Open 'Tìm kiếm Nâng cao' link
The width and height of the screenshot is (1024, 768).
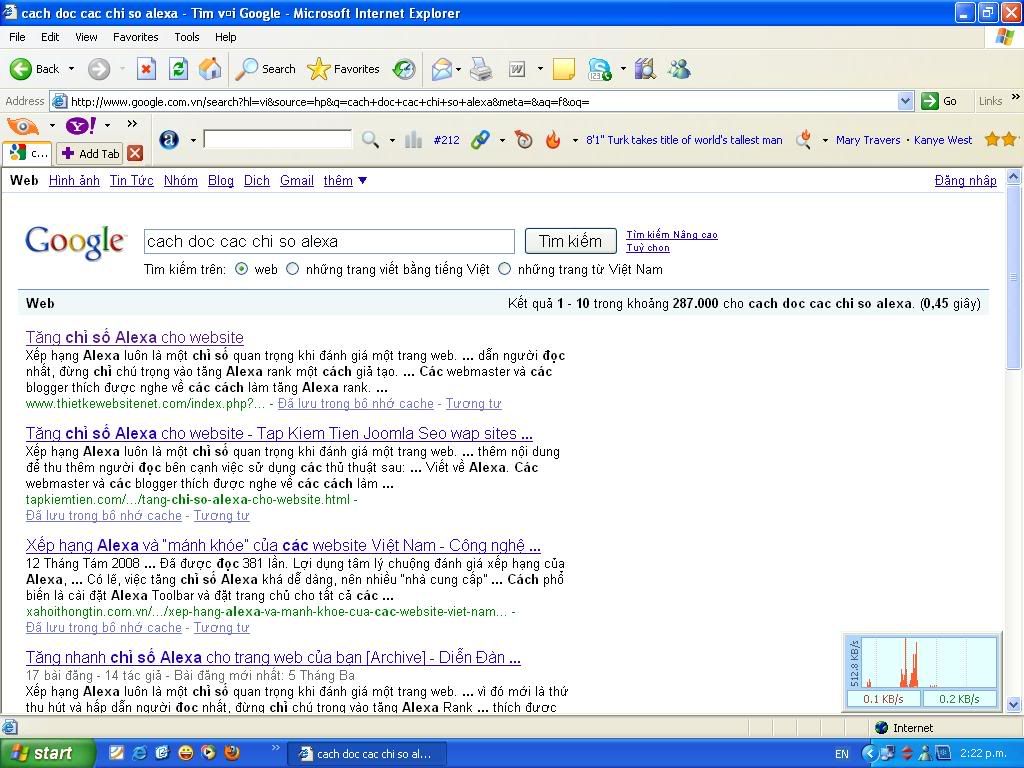click(x=672, y=234)
